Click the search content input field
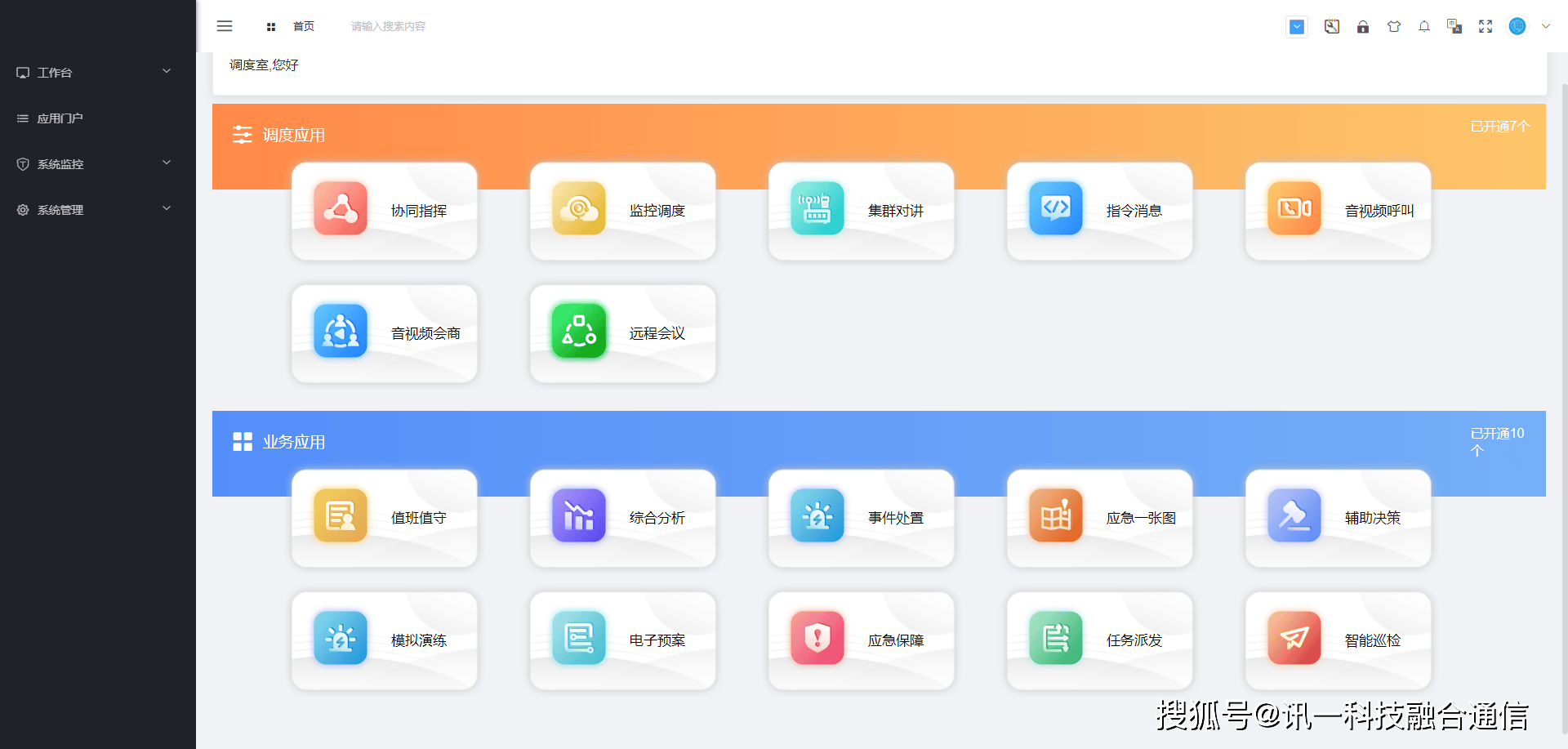This screenshot has height=749, width=1568. [x=389, y=26]
